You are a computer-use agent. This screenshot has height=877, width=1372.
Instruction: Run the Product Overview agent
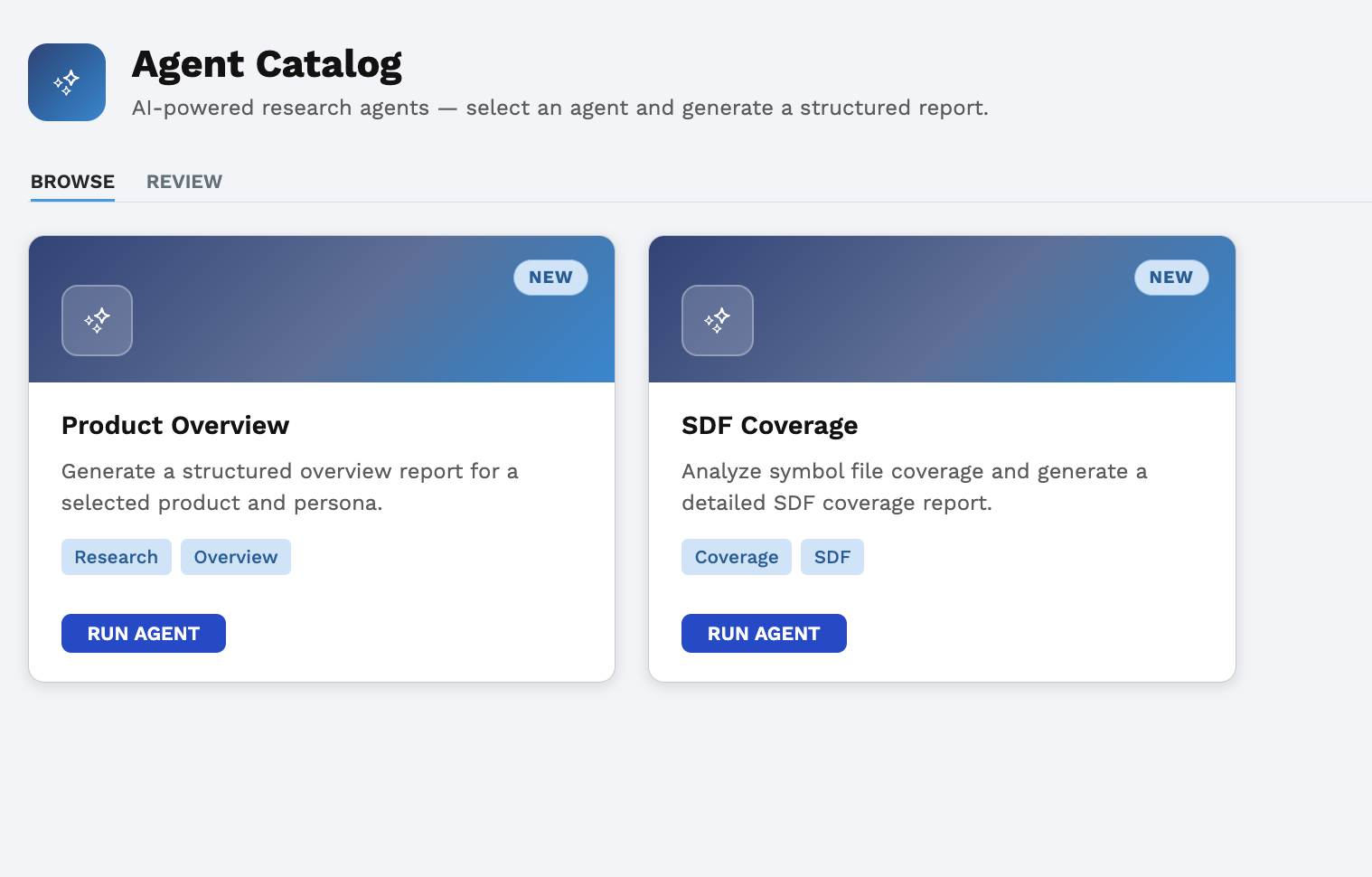point(144,633)
